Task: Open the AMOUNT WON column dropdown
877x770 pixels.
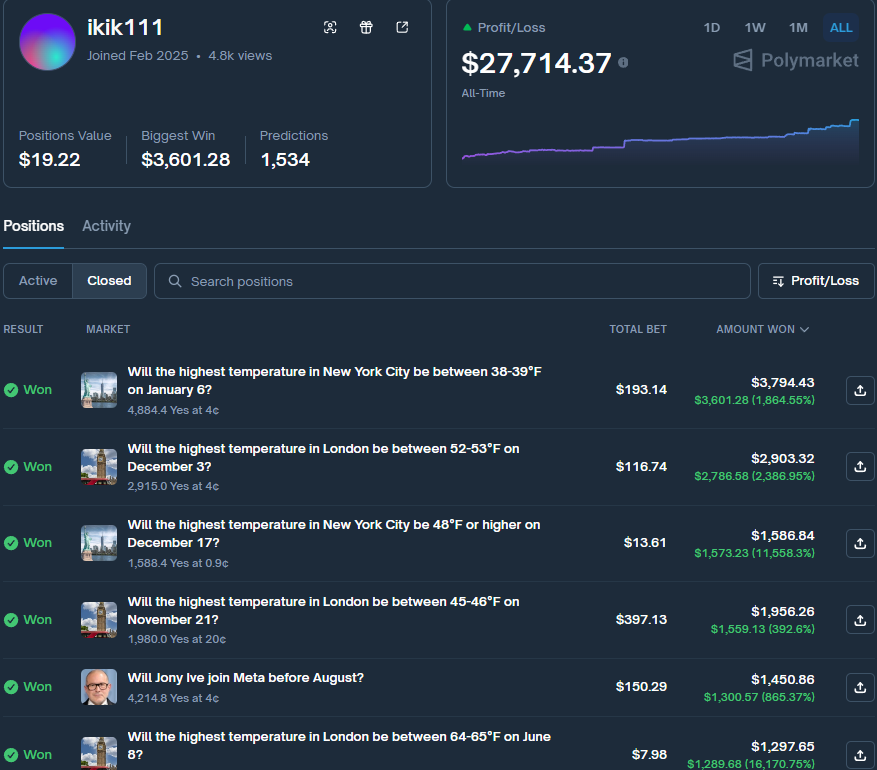Action: click(x=762, y=329)
